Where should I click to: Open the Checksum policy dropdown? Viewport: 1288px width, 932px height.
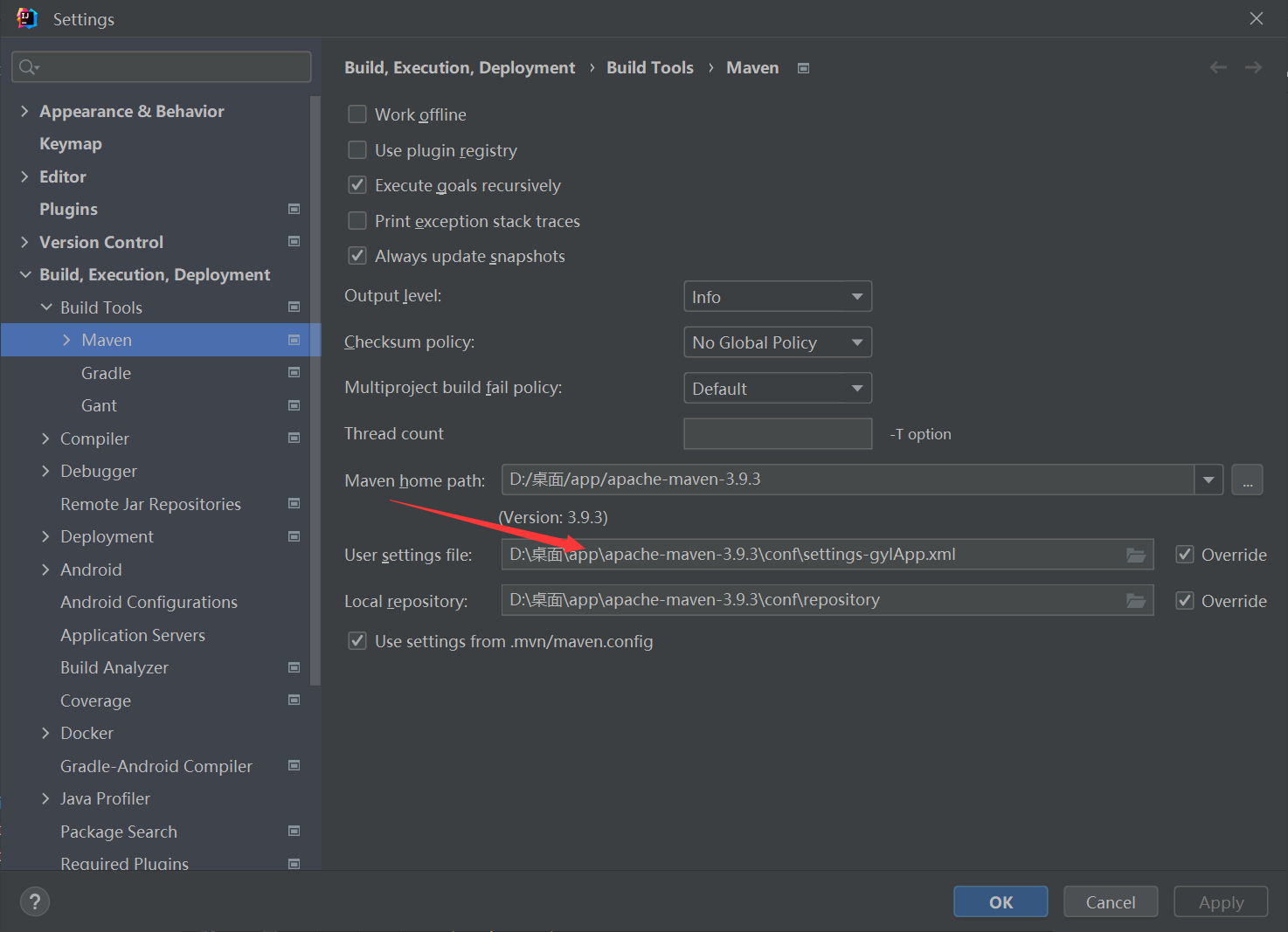pyautogui.click(x=778, y=342)
